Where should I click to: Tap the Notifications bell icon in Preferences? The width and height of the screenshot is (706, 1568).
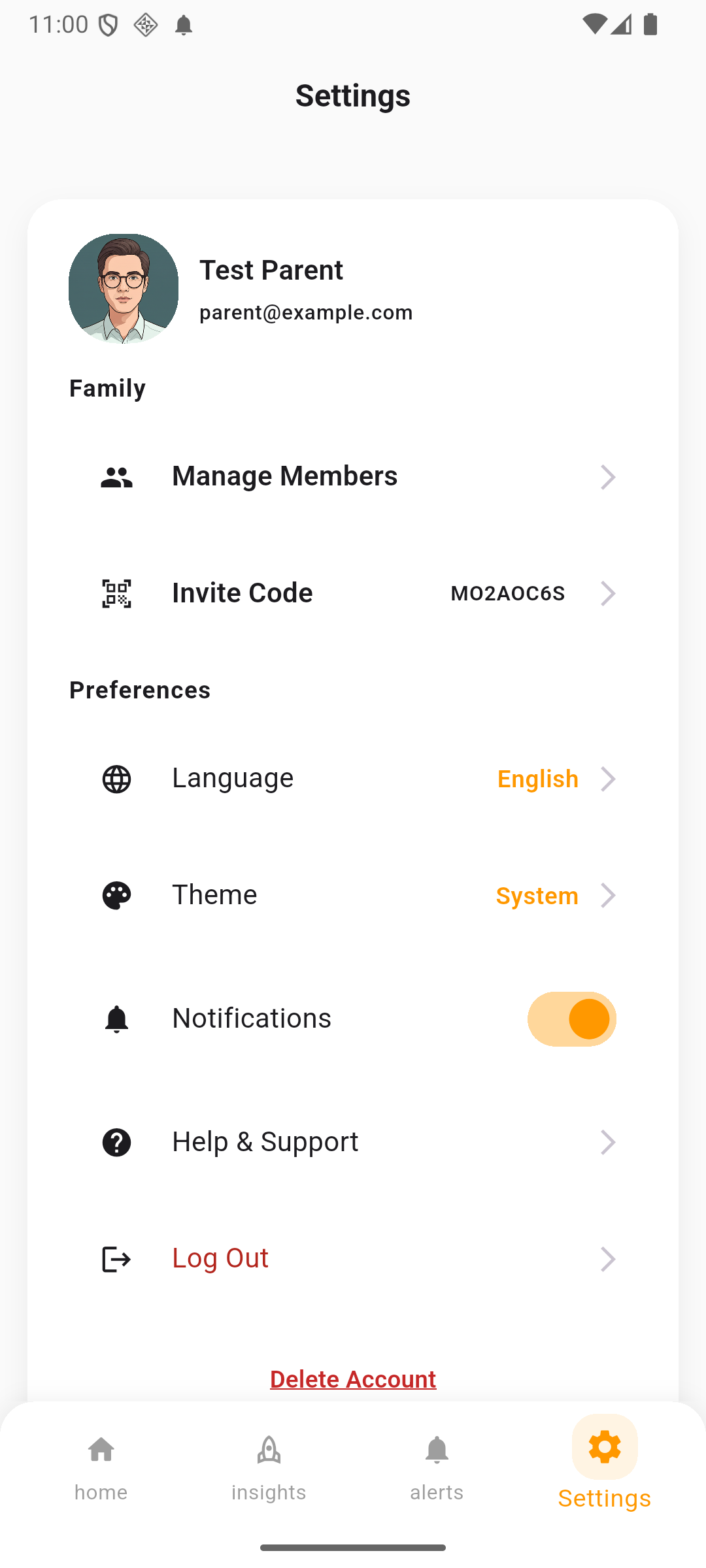[116, 1019]
